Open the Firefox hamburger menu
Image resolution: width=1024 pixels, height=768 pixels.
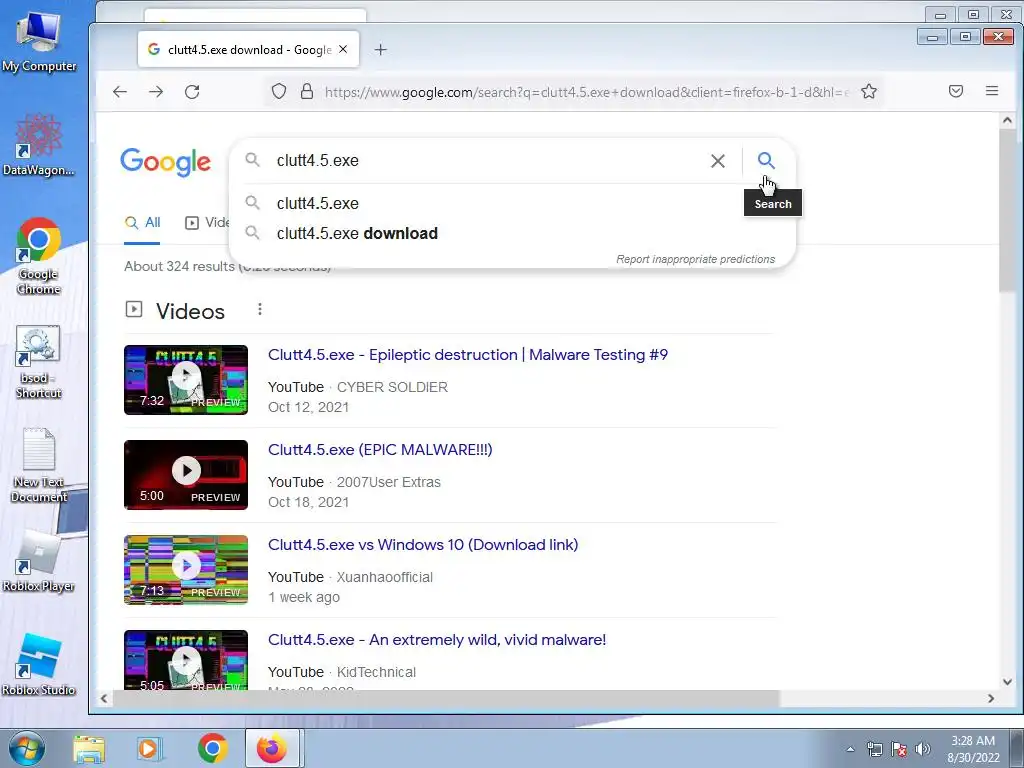pyautogui.click(x=992, y=91)
